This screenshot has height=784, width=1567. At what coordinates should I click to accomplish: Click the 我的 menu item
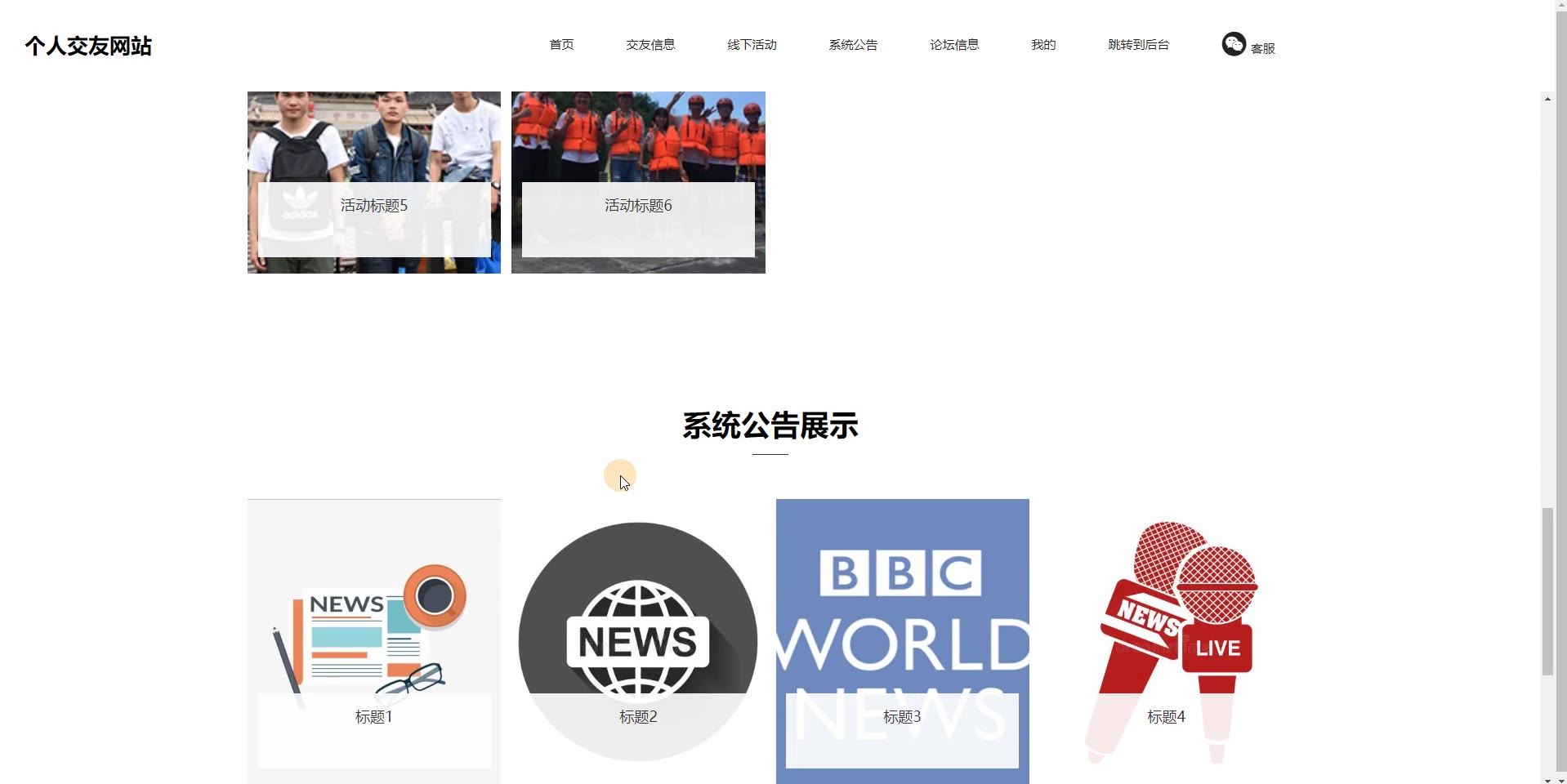[x=1043, y=45]
